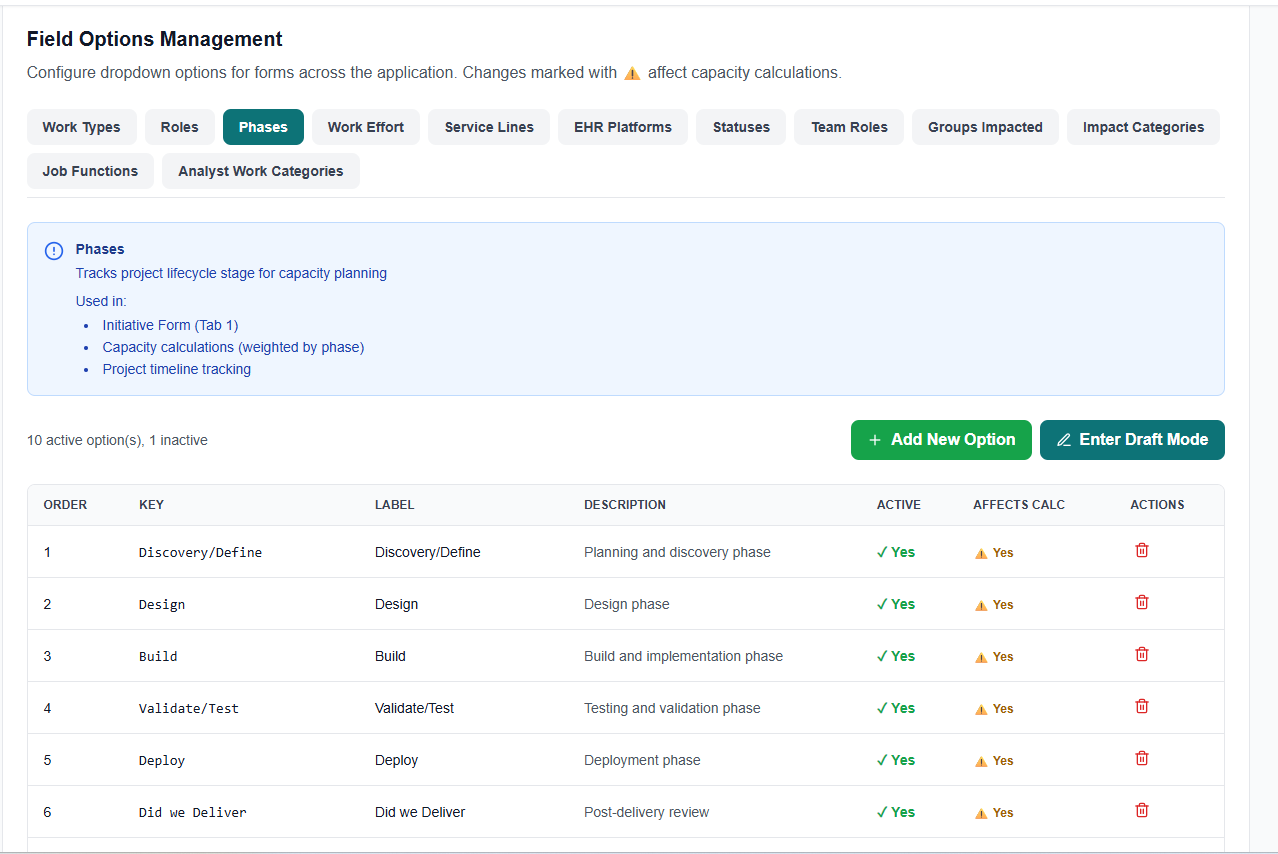The height and width of the screenshot is (854, 1278).
Task: Click the trash icon for the Design phase
Action: point(1141,602)
